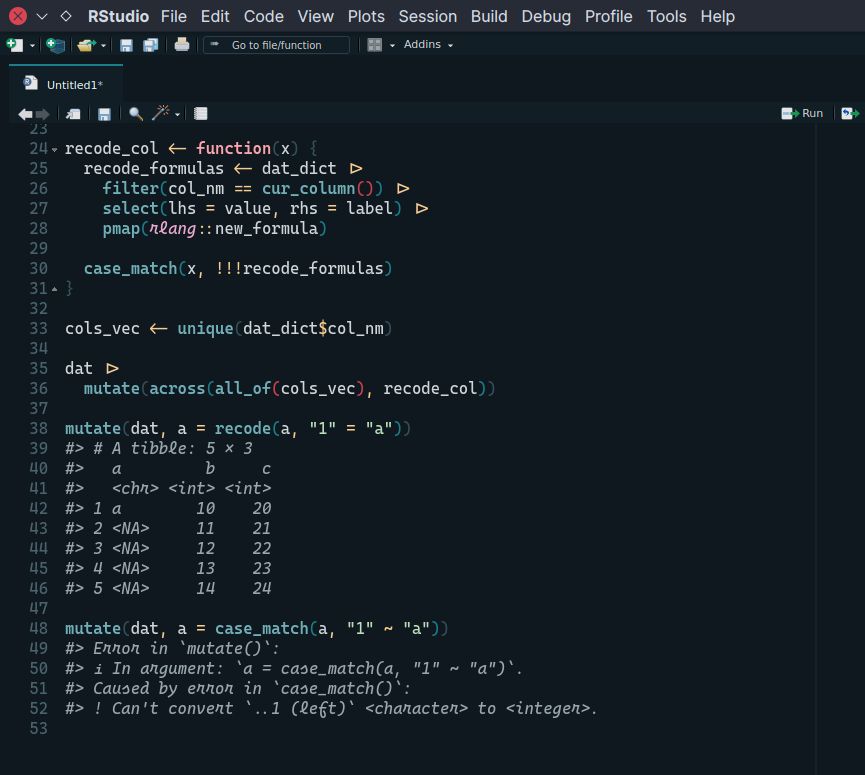865x775 pixels.
Task: Focus the Go to file/function field
Action: click(x=276, y=45)
